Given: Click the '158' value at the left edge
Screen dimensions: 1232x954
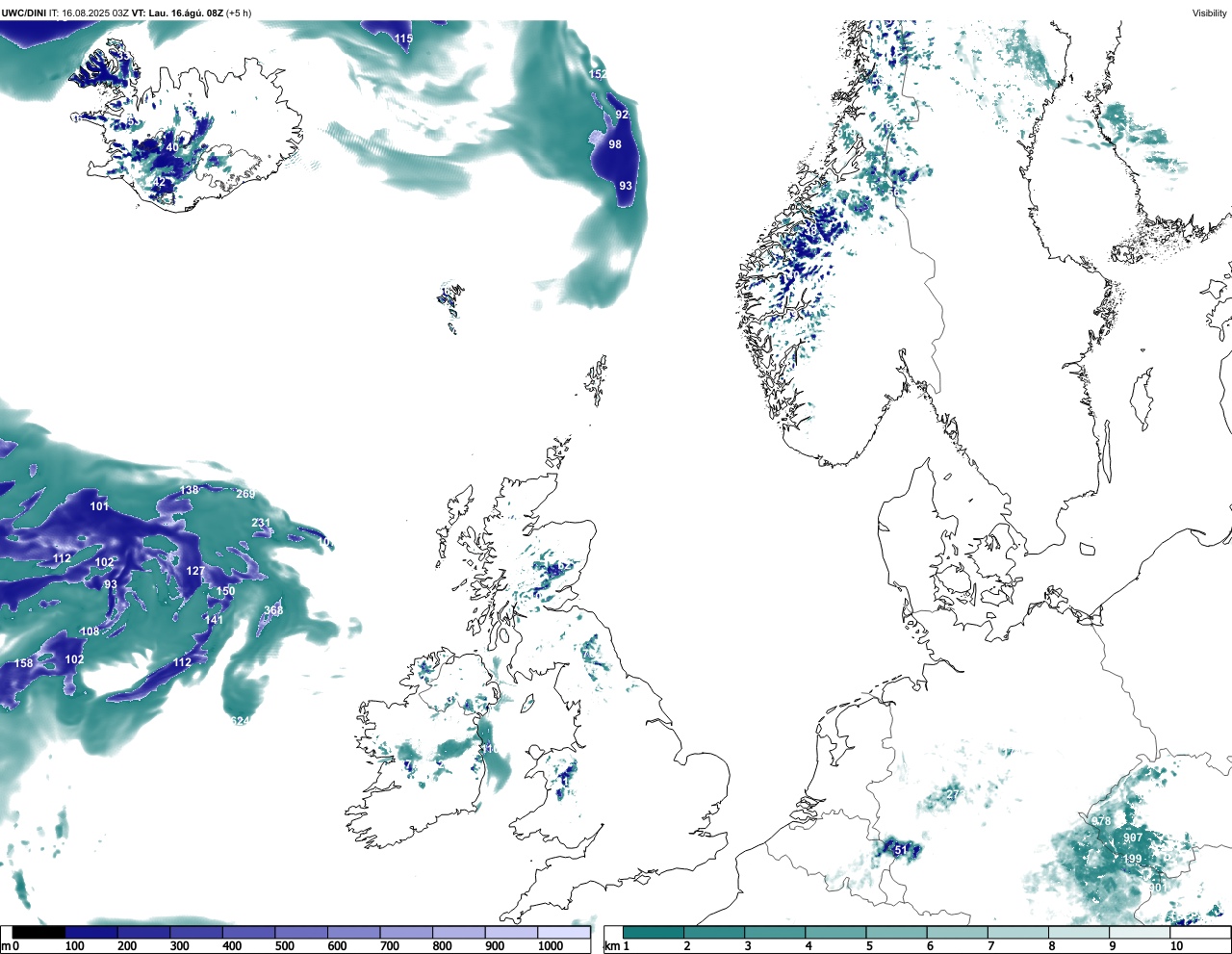Looking at the screenshot, I should click(x=23, y=663).
